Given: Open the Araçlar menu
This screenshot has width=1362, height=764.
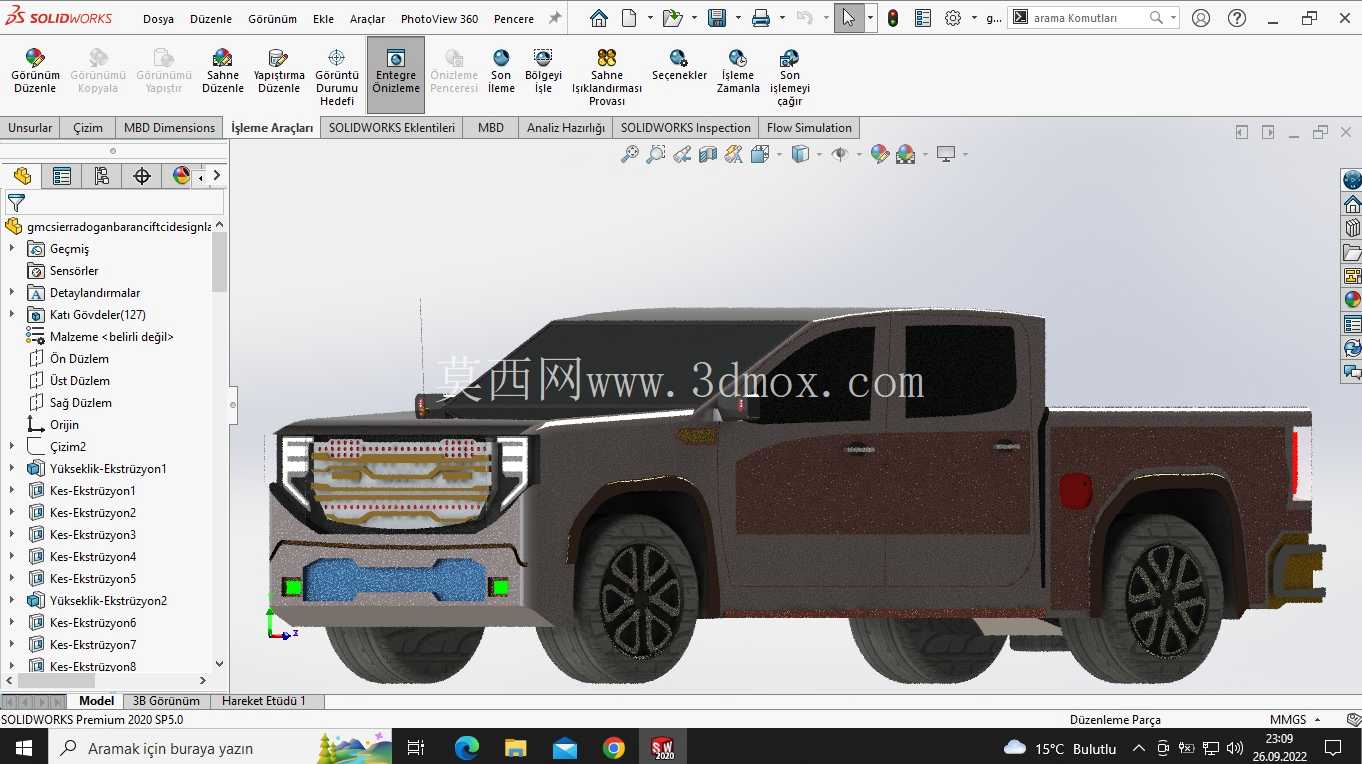Looking at the screenshot, I should (x=367, y=19).
